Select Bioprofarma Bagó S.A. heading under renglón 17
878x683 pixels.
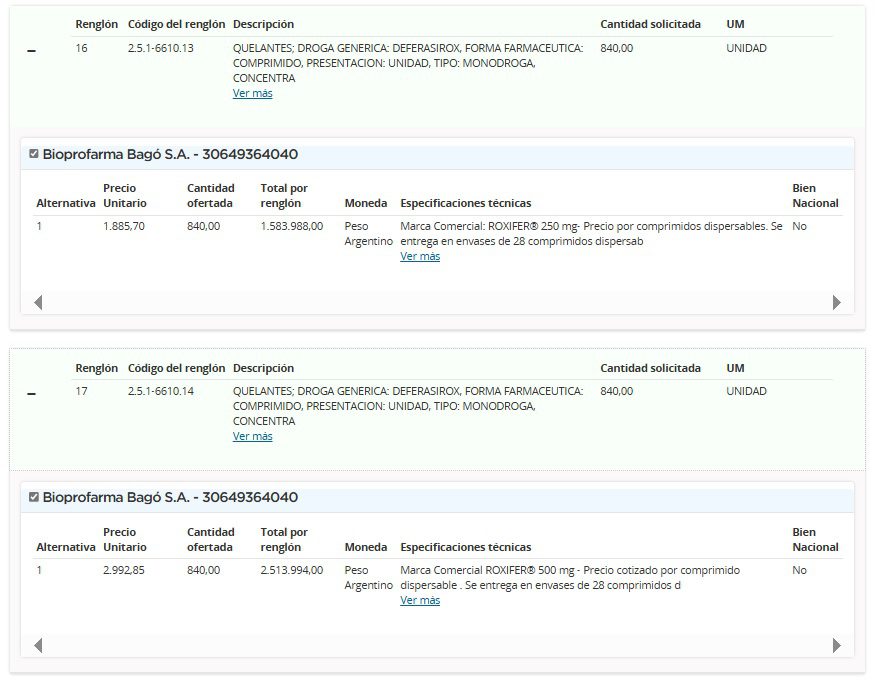point(170,497)
